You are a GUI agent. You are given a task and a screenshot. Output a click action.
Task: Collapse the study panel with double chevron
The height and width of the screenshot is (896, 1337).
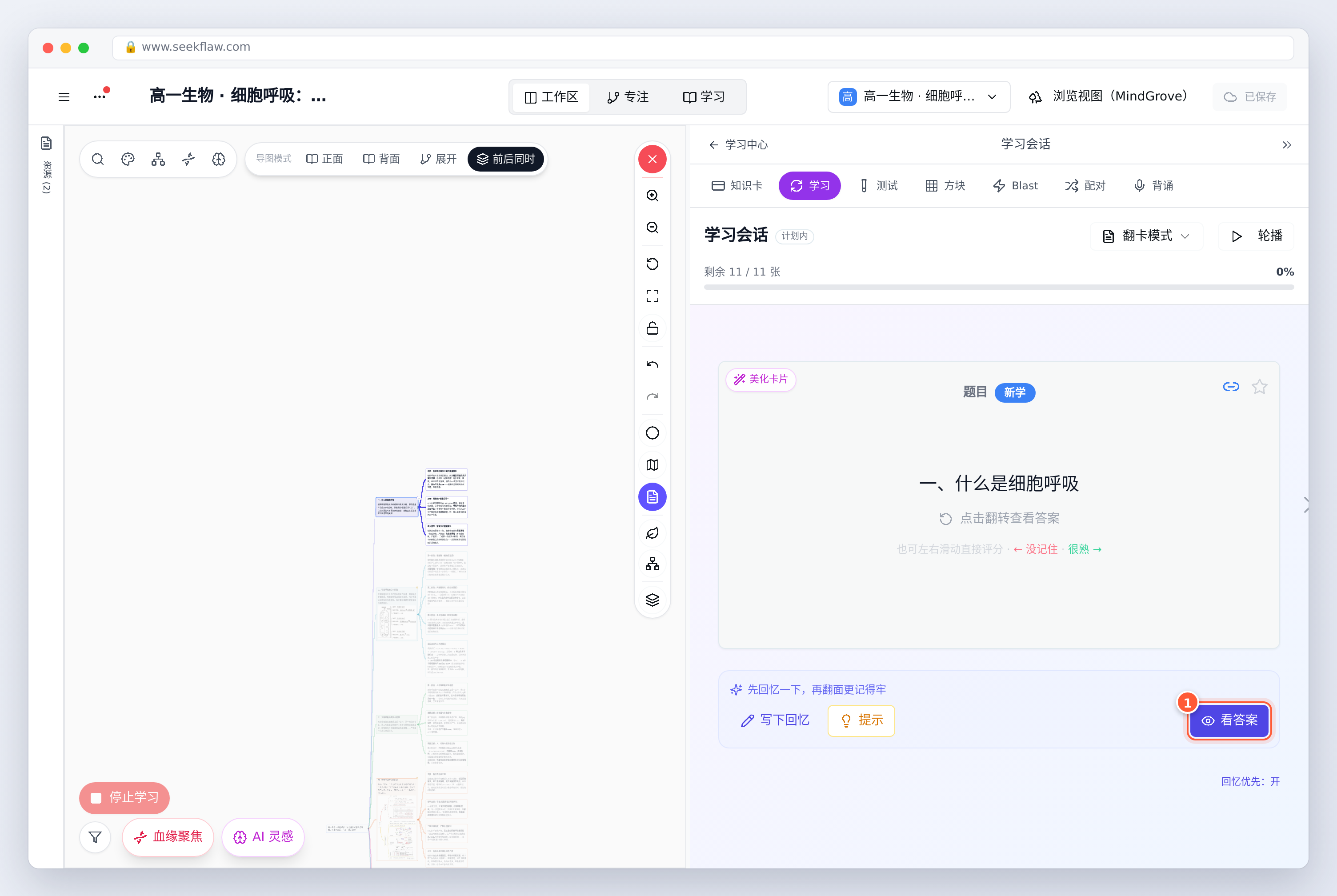tap(1287, 145)
